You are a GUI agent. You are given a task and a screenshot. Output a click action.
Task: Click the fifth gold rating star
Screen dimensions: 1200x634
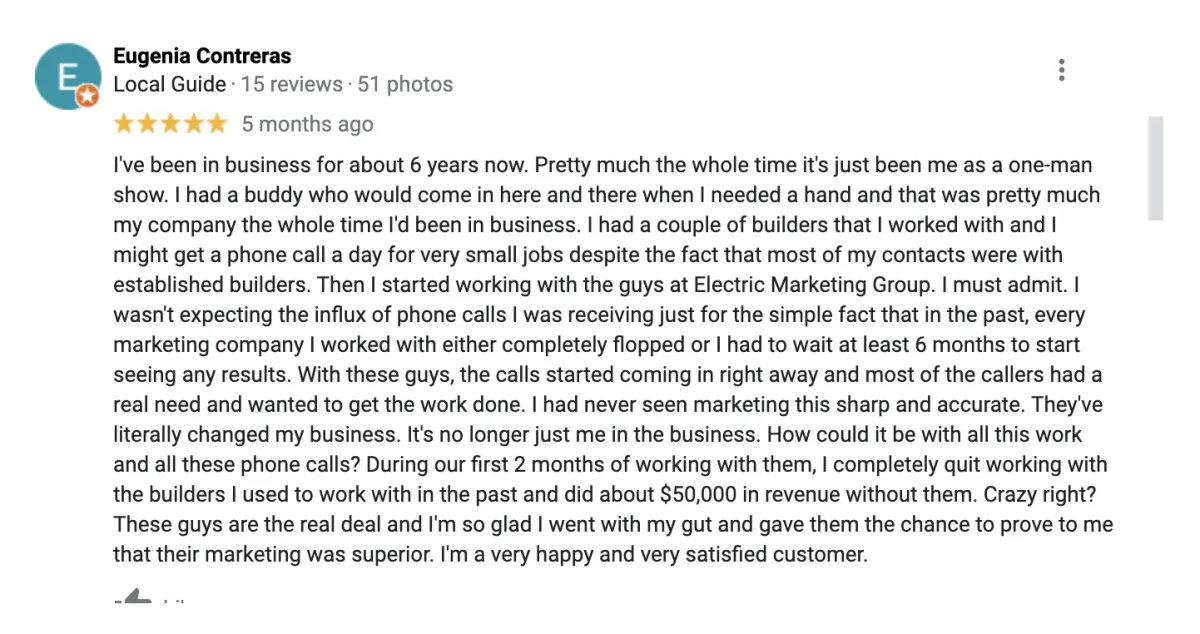[217, 124]
